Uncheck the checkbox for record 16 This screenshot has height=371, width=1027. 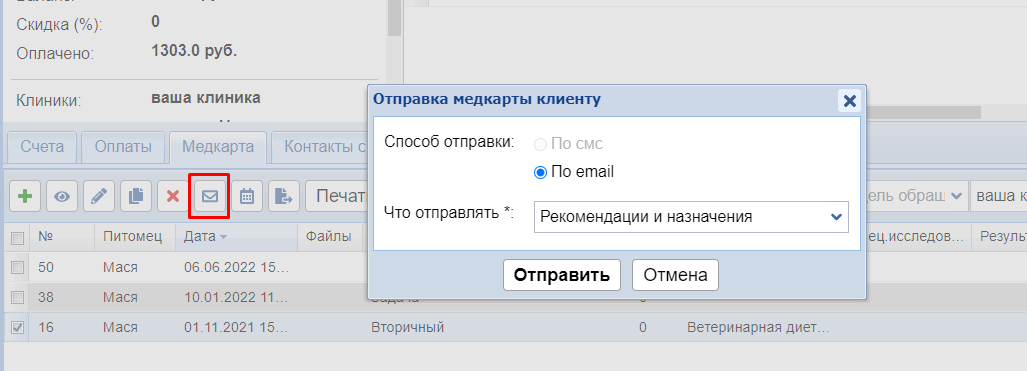pos(18,327)
